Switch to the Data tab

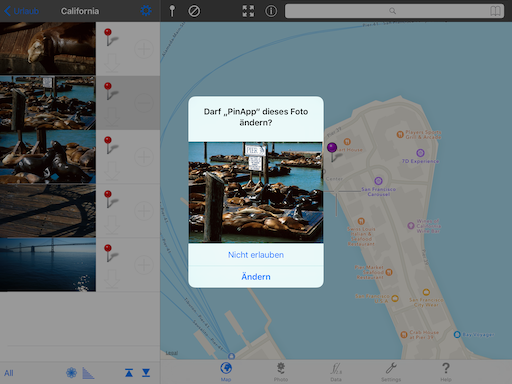tap(336, 372)
